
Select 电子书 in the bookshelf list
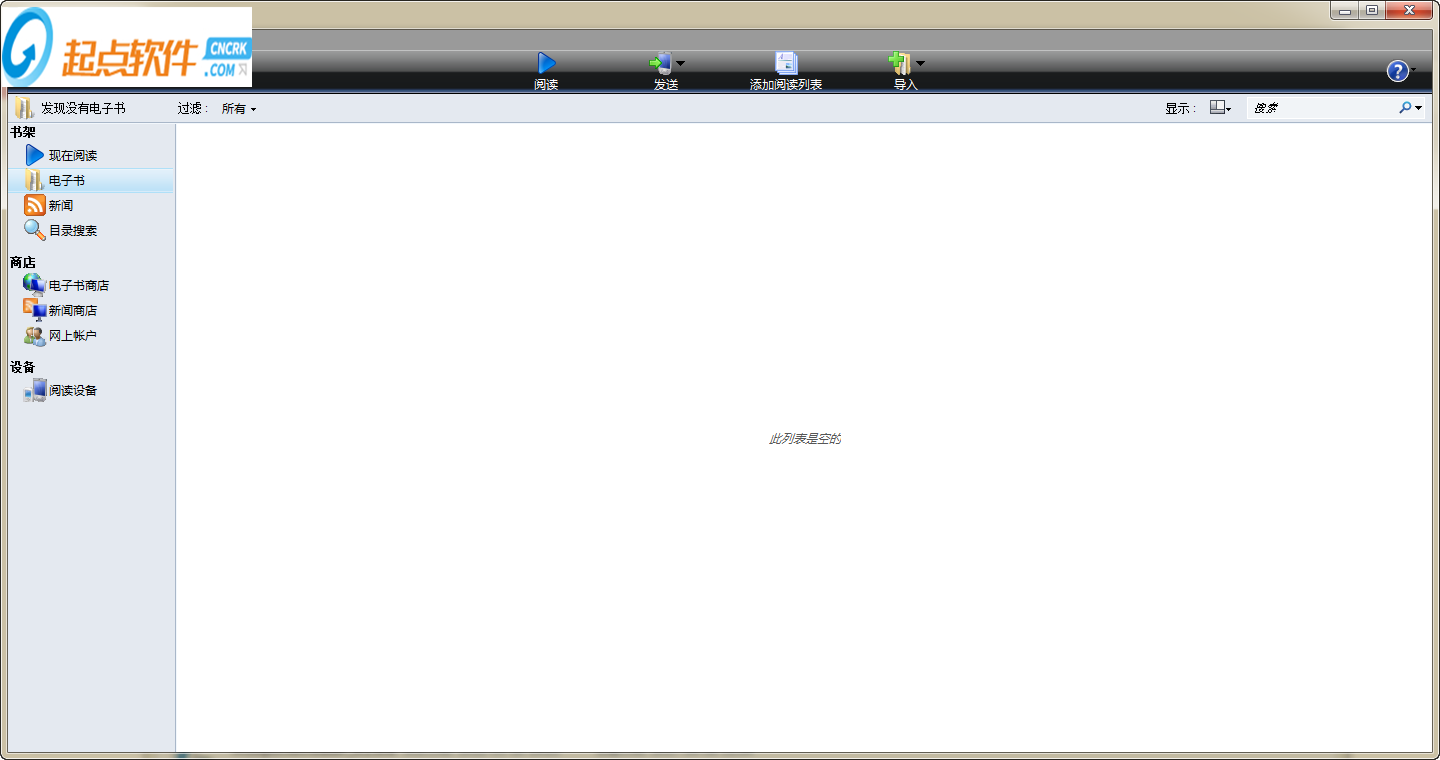pos(90,180)
